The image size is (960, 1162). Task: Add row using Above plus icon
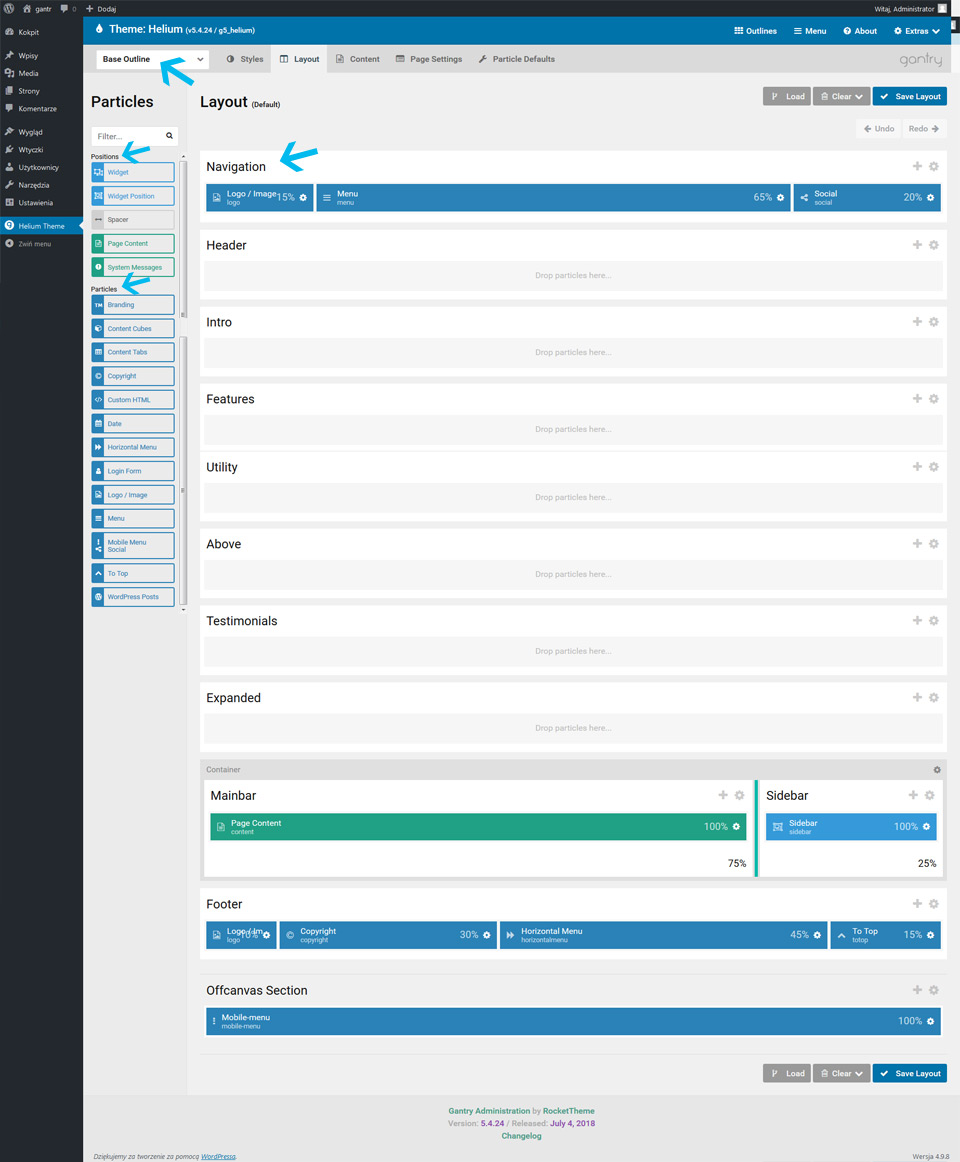917,544
